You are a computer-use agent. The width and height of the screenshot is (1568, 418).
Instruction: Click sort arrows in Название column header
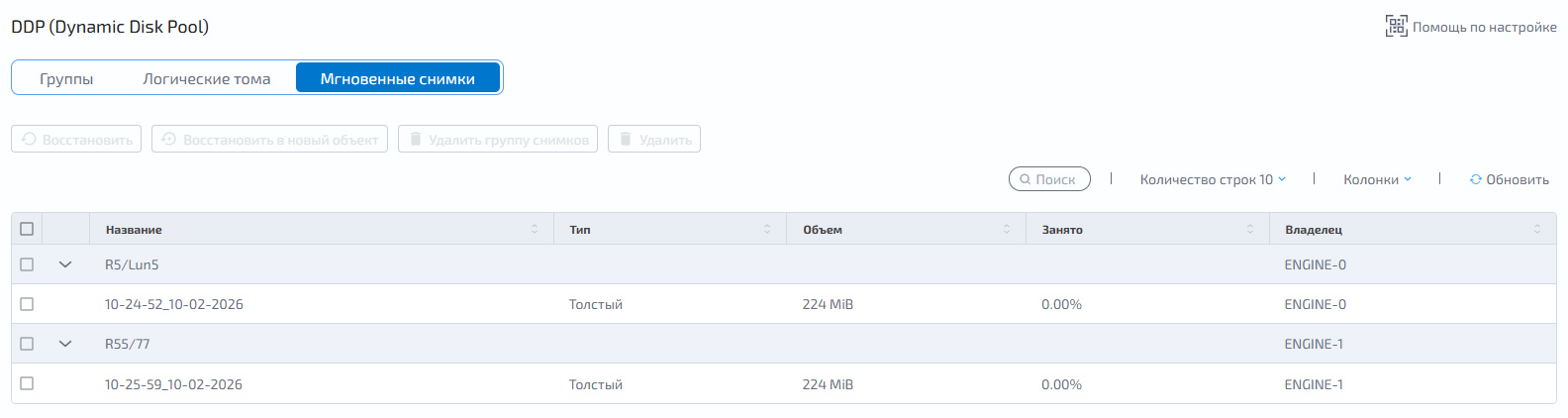point(535,229)
